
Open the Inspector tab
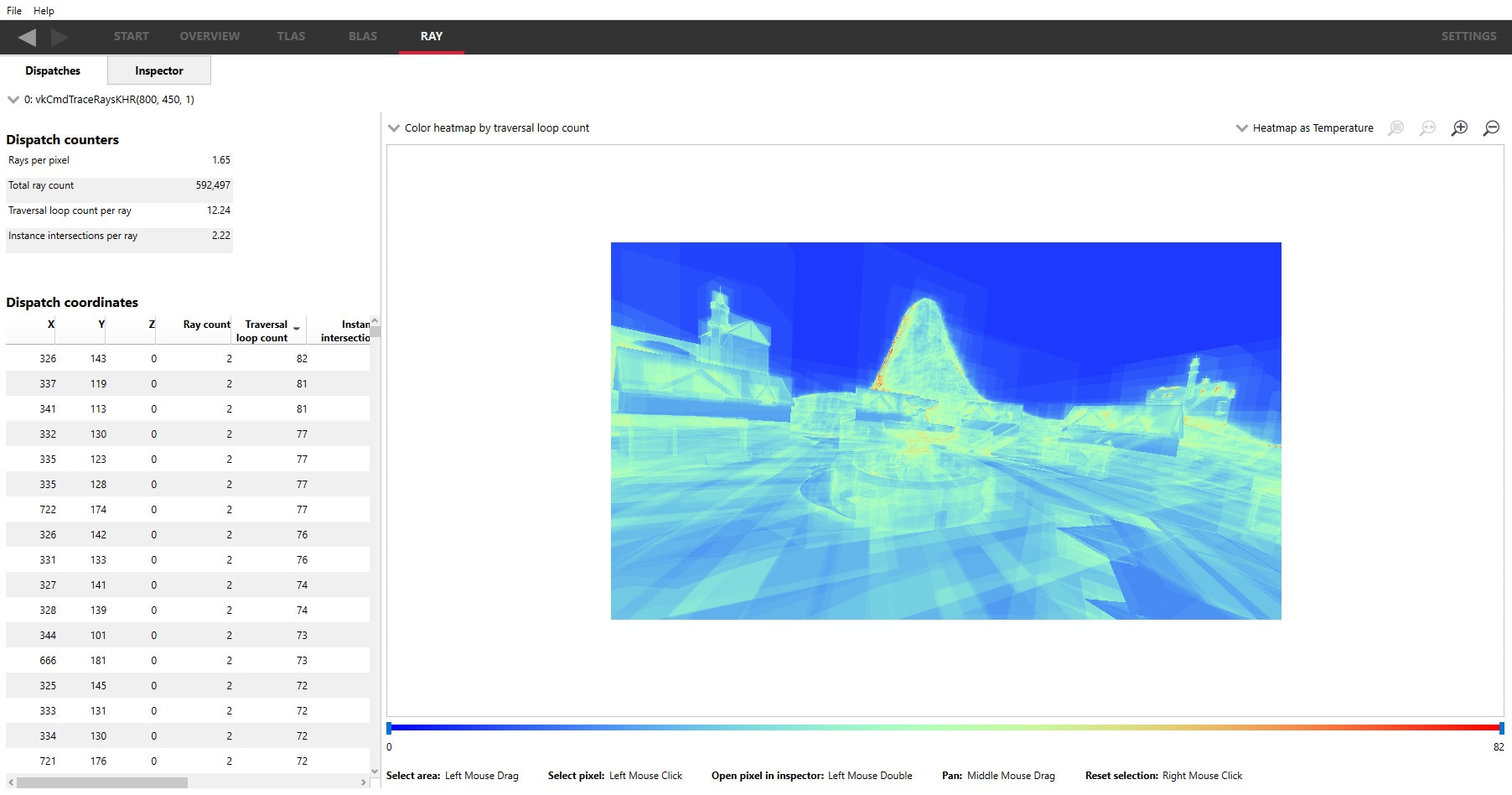(158, 71)
